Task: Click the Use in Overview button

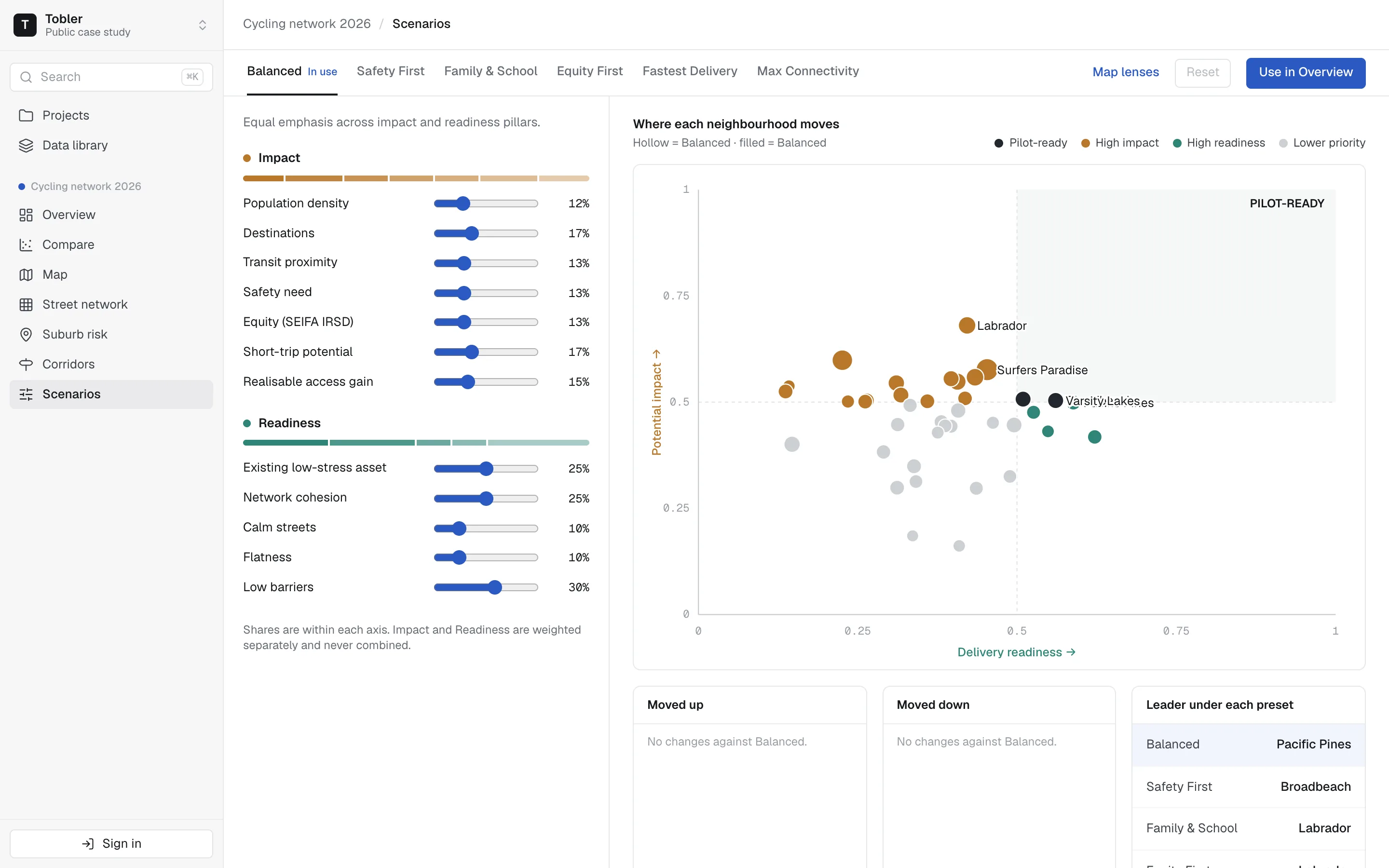Action: 1305,72
